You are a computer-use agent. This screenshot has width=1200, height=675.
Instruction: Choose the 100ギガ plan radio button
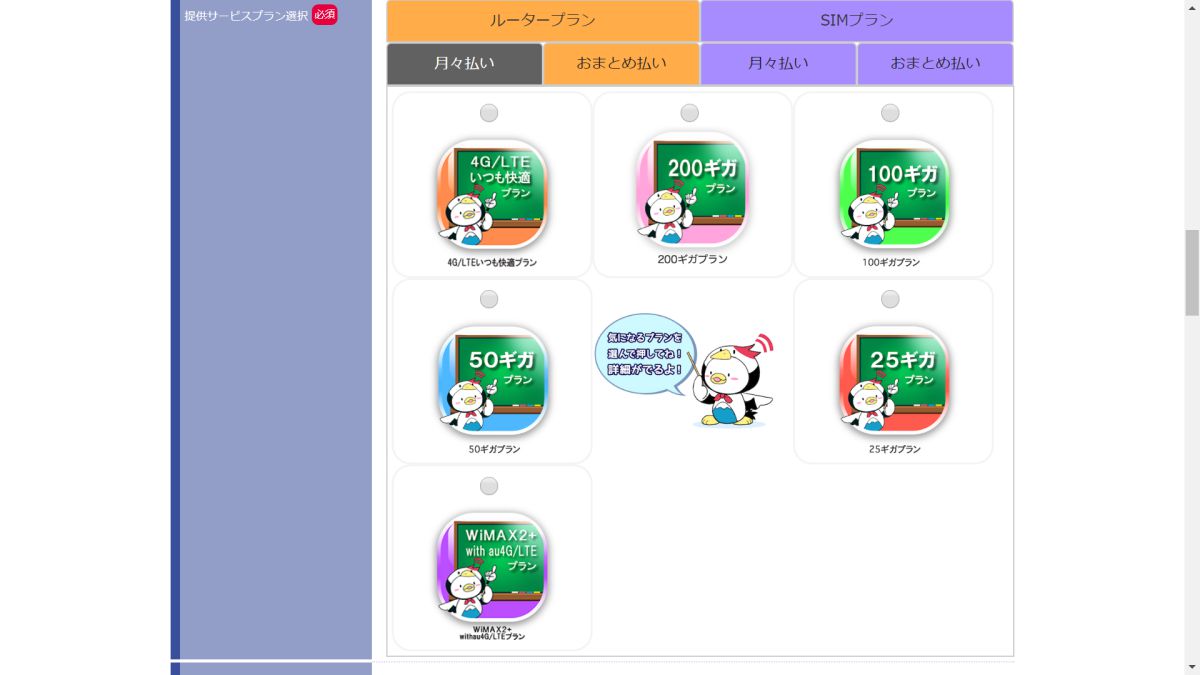[x=890, y=113]
